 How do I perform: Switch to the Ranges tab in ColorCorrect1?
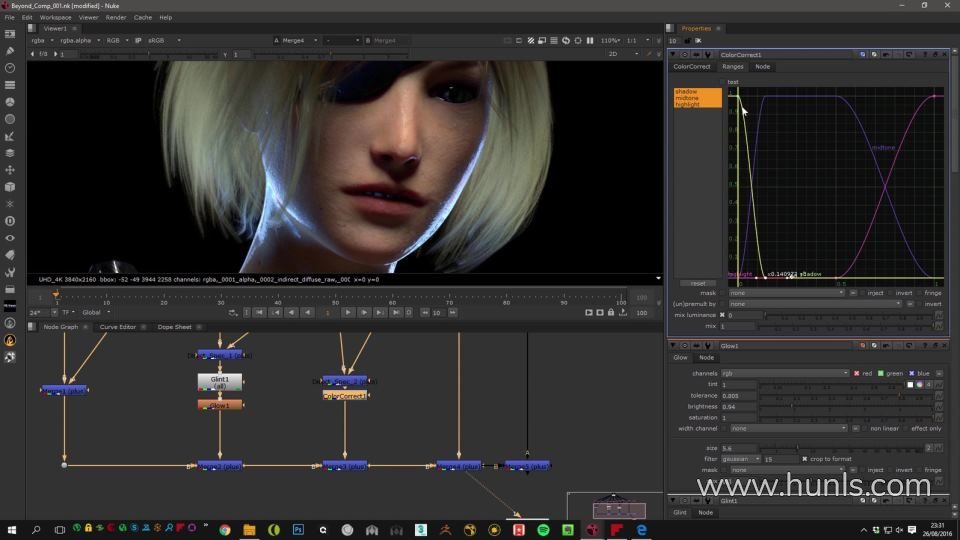pyautogui.click(x=732, y=67)
